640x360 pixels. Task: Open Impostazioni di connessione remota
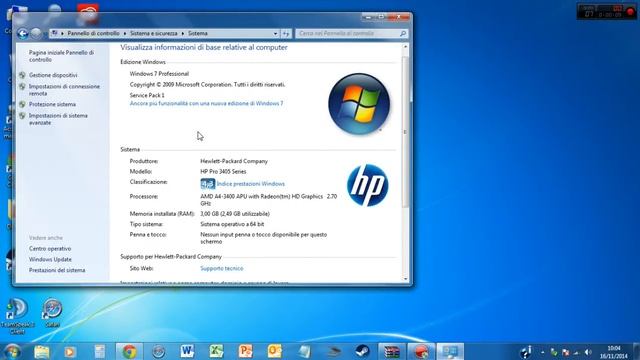pos(64,90)
